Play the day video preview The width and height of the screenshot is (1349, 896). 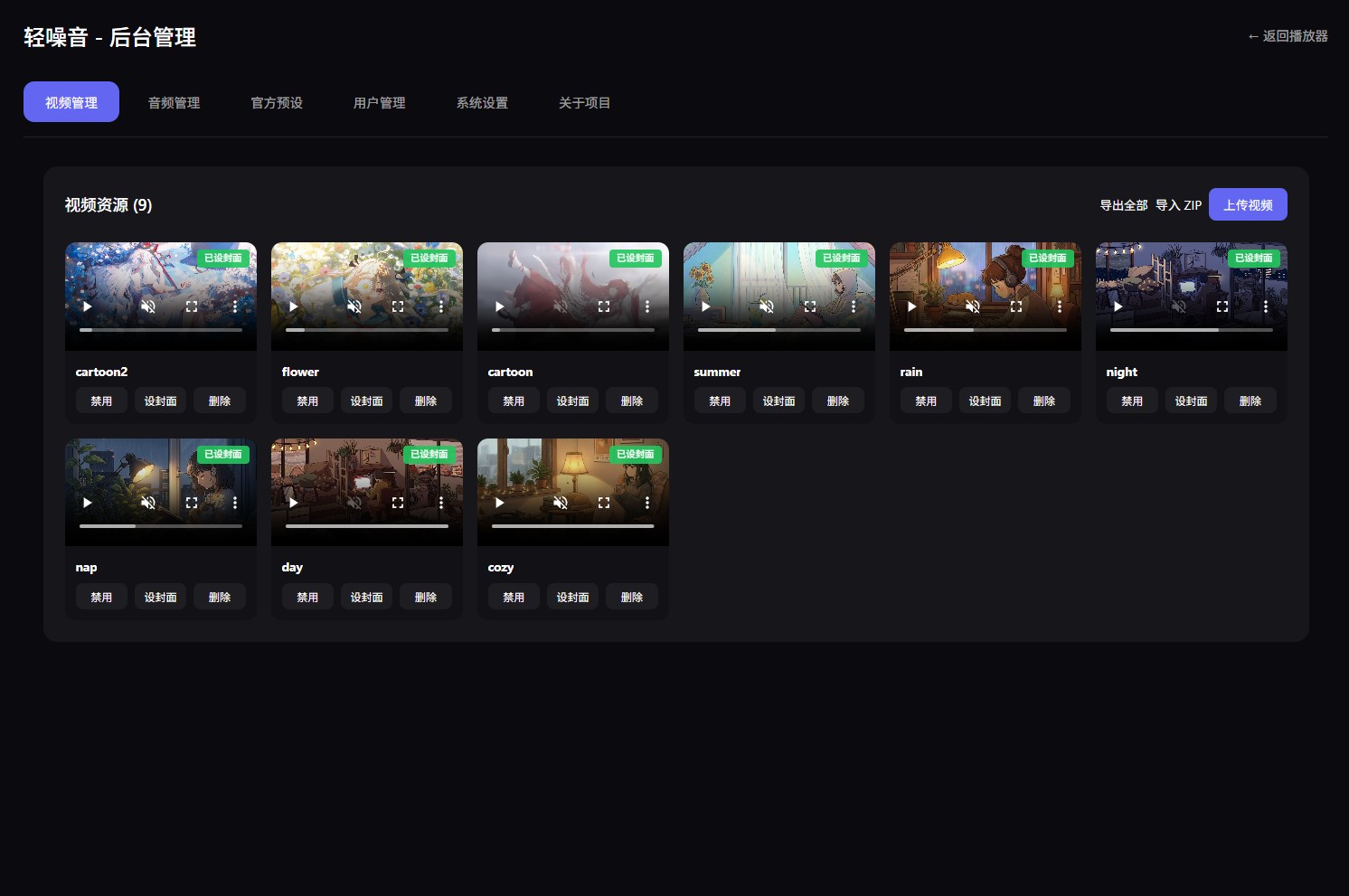click(294, 503)
